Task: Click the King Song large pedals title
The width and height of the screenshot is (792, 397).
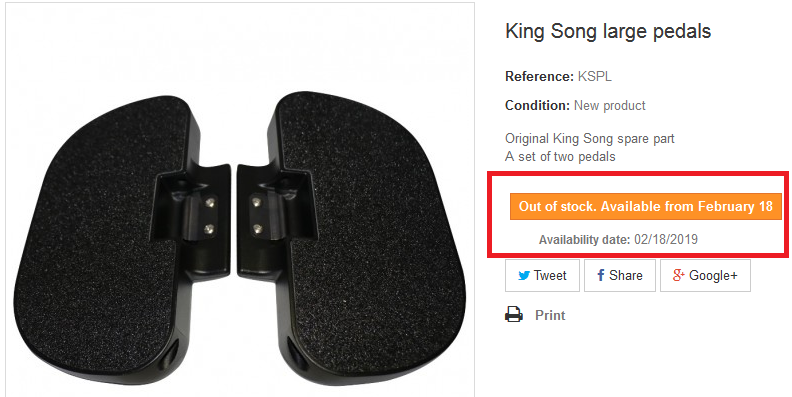Action: [608, 31]
